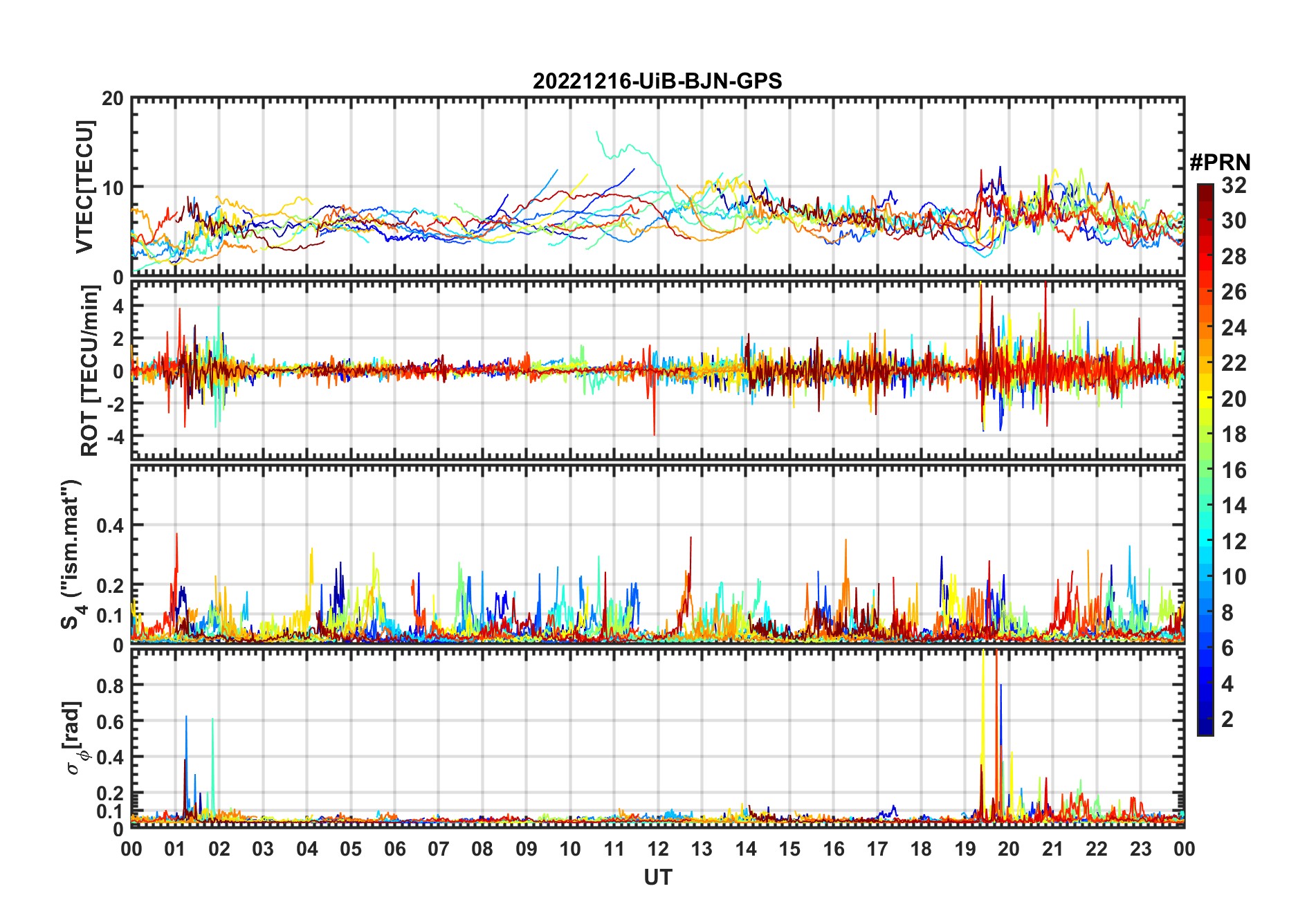Click colorbar tick label 32
Viewport: 1316px width, 920px height.
[x=1234, y=185]
